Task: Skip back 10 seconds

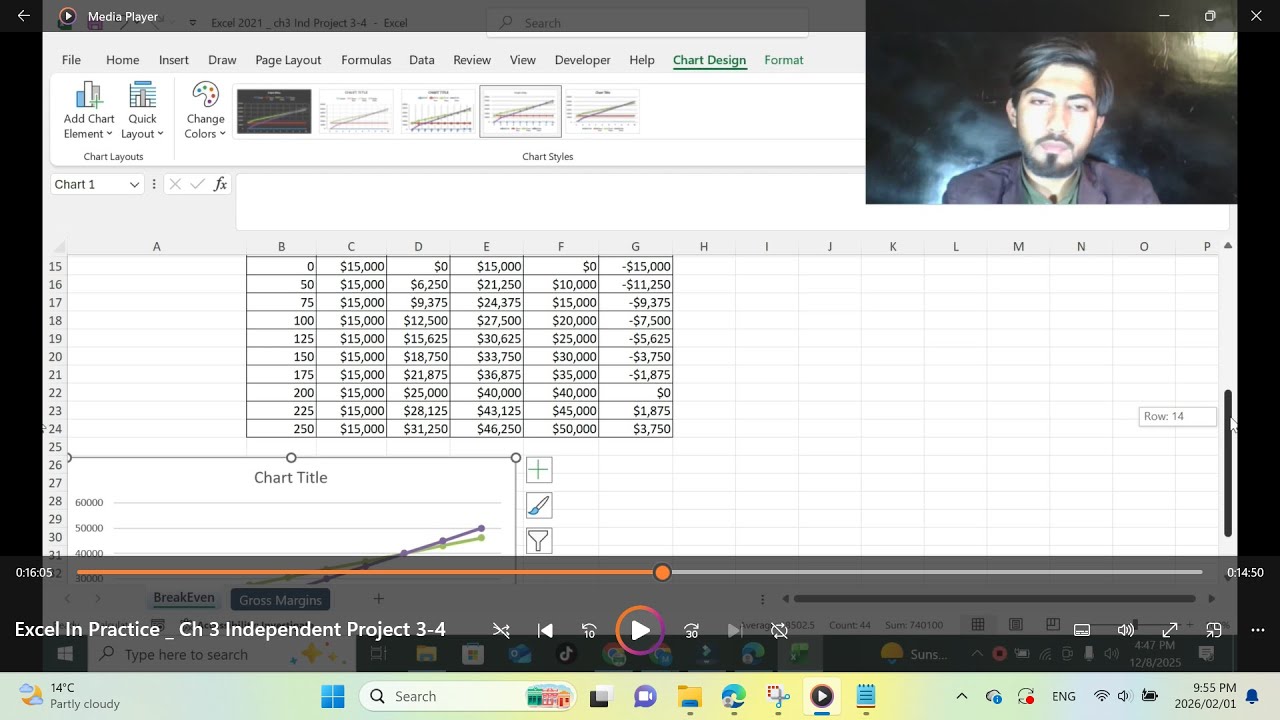Action: [x=589, y=630]
